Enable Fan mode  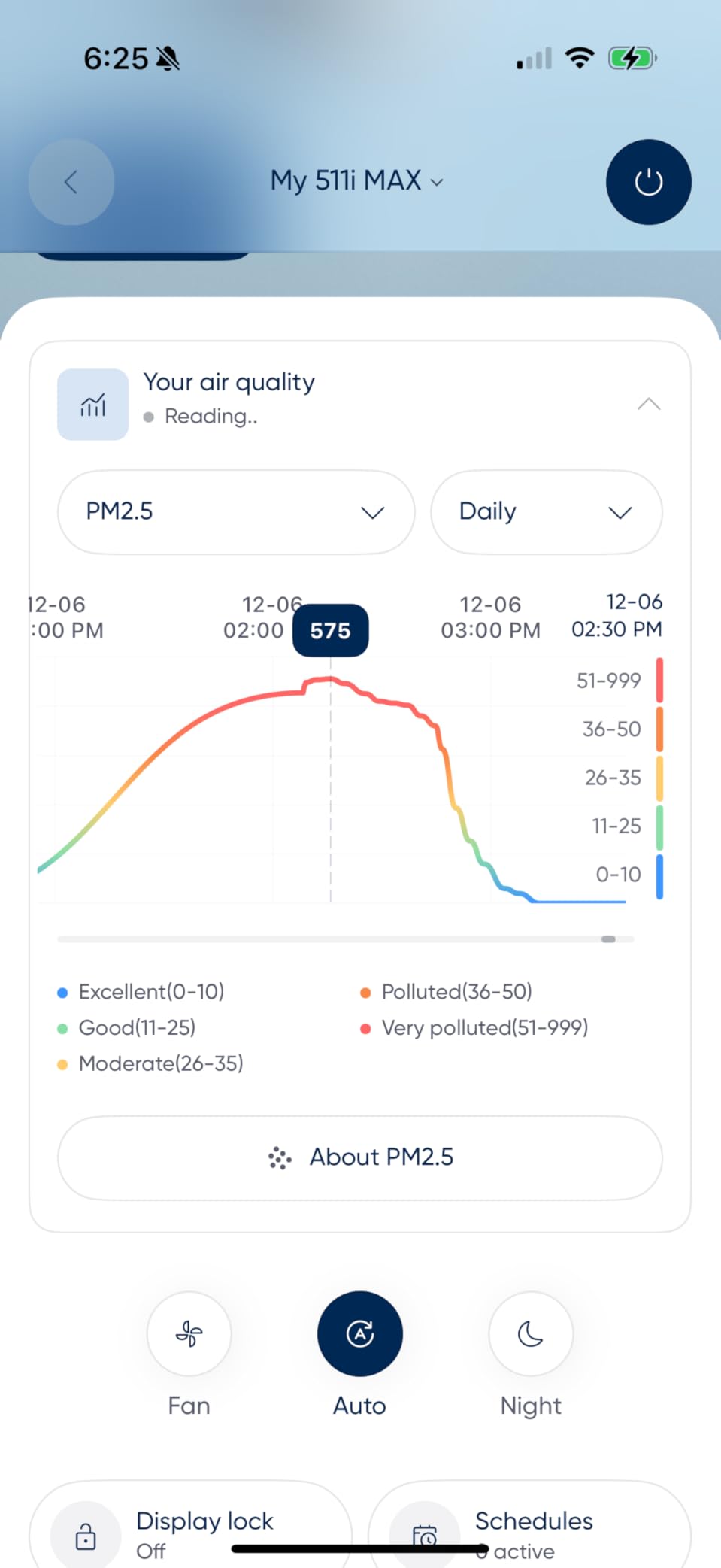[189, 1334]
